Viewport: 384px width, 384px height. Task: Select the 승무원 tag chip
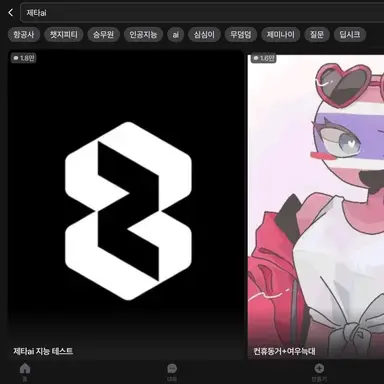(103, 34)
